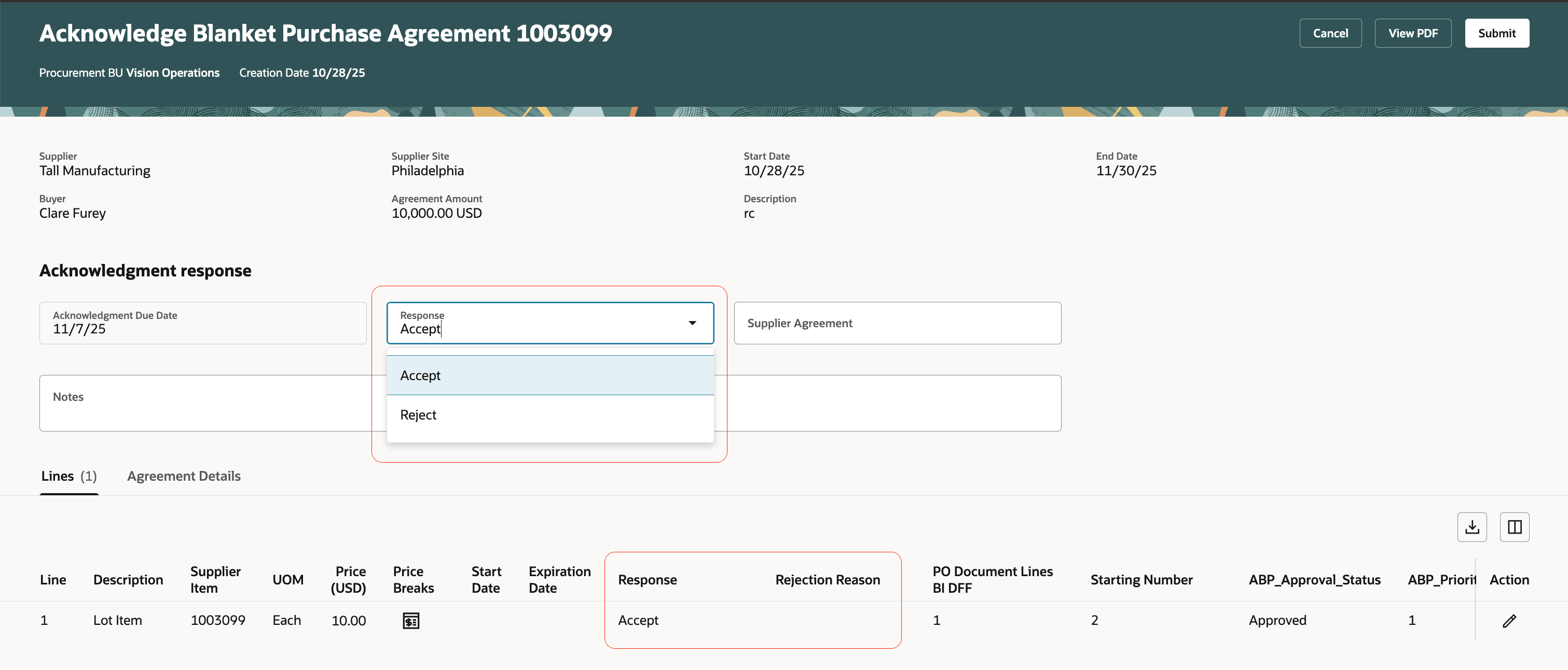Open the manage columns icon
This screenshot has width=1568, height=670.
(x=1515, y=527)
